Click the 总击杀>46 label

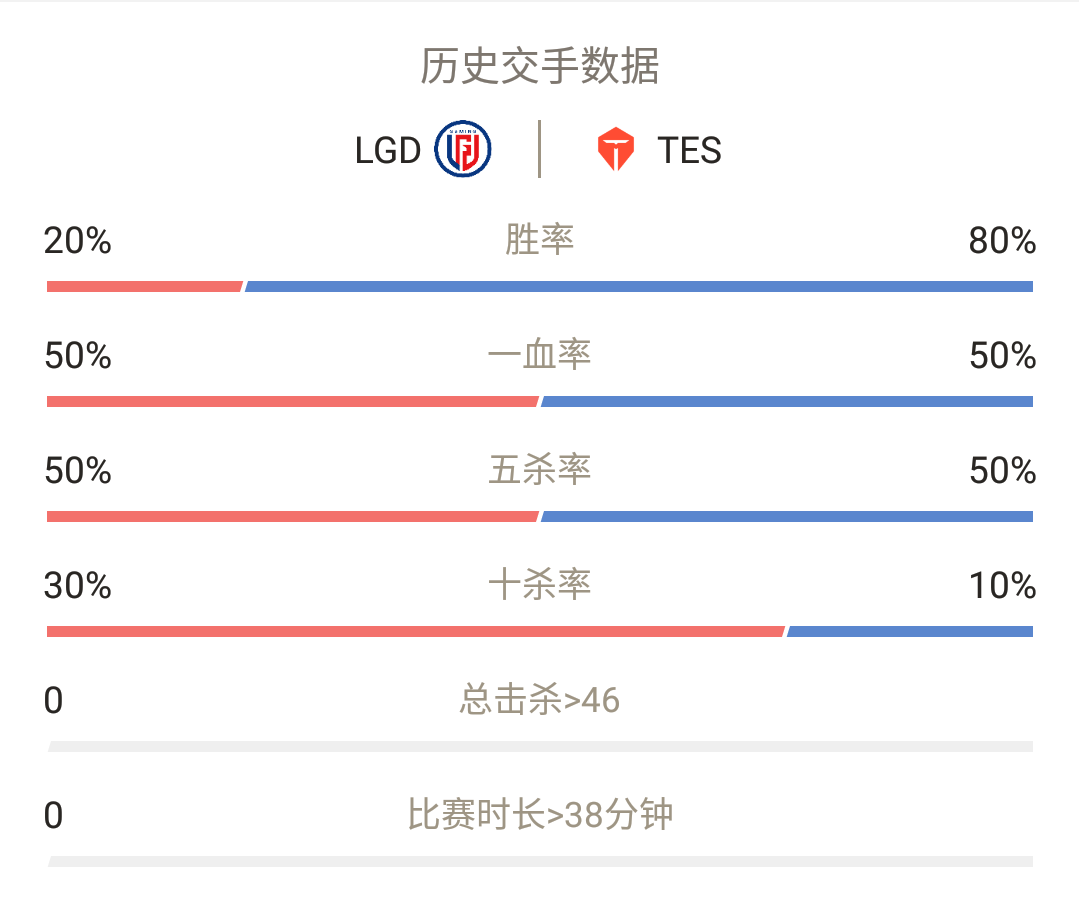pyautogui.click(x=540, y=699)
